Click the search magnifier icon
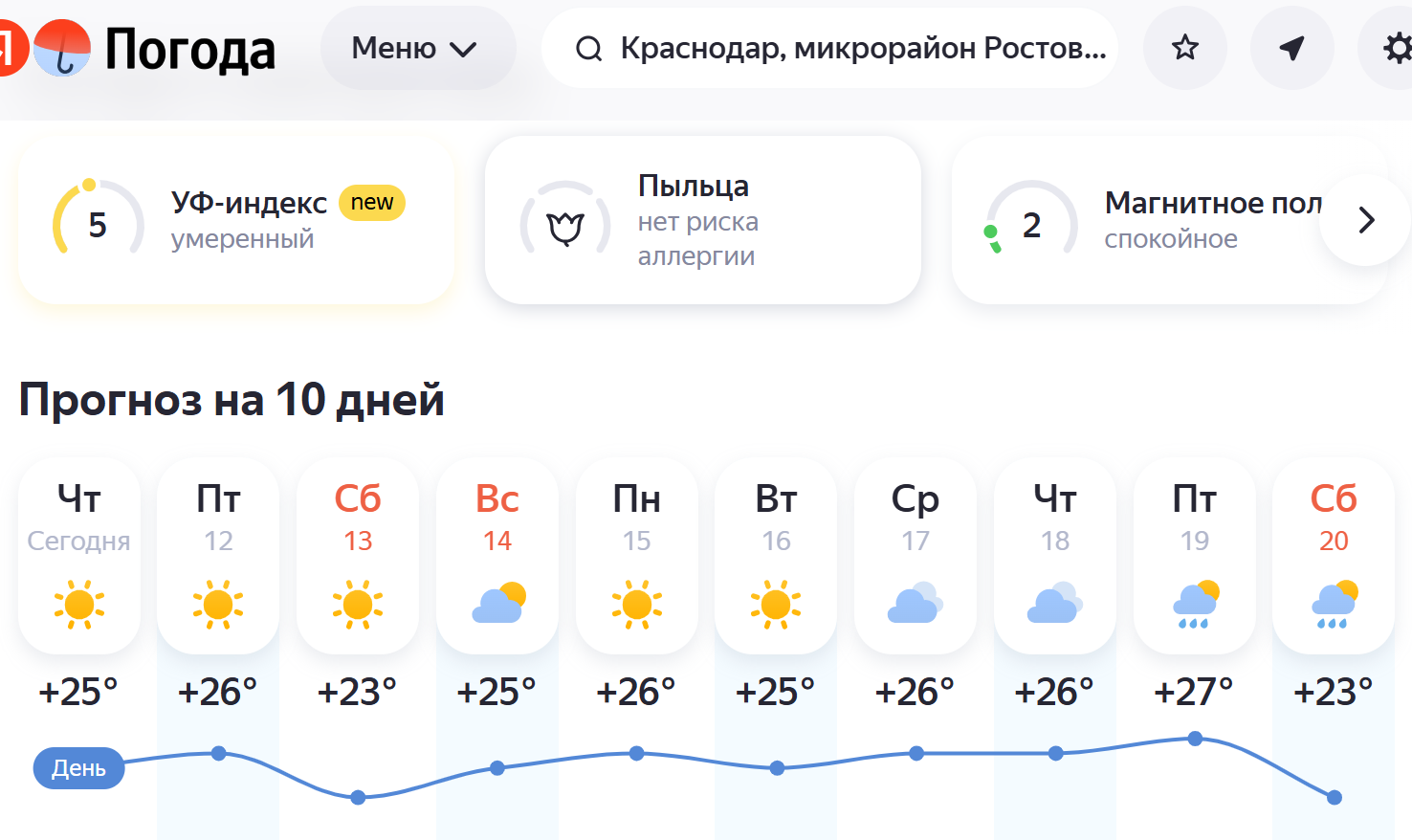 [588, 49]
